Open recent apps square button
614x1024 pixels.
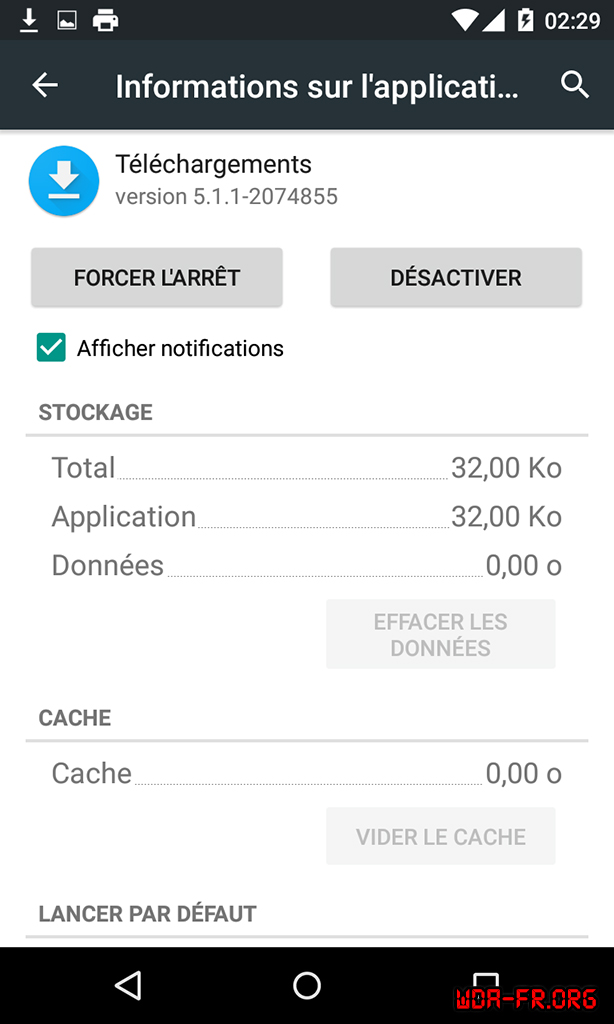pyautogui.click(x=485, y=985)
